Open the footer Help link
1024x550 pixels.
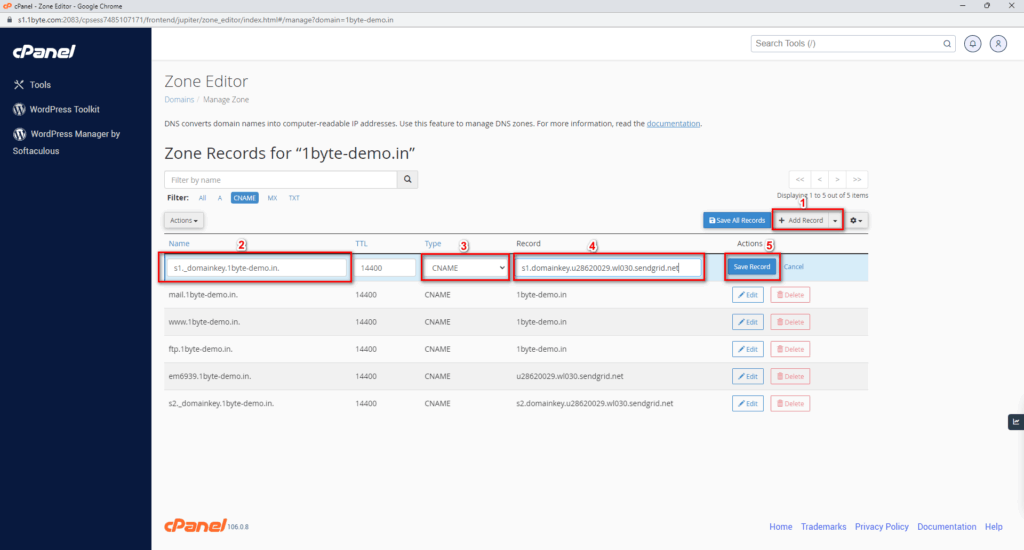993,527
